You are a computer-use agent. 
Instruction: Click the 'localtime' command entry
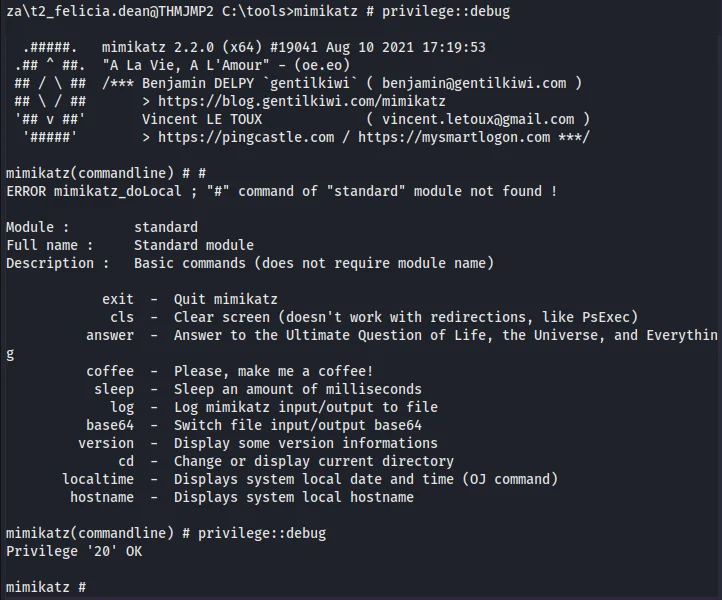coord(98,479)
